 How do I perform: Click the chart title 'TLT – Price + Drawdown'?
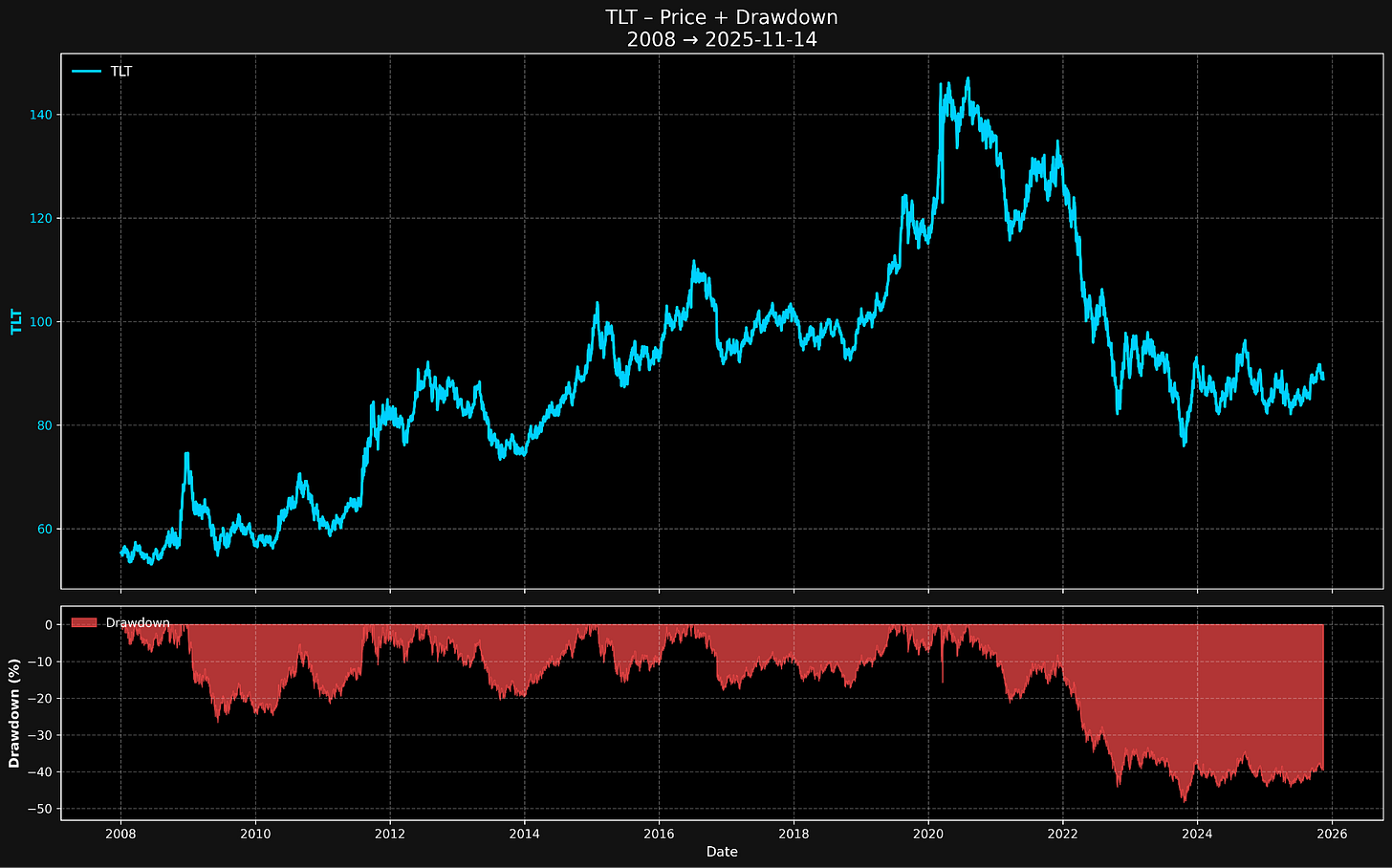coord(722,17)
